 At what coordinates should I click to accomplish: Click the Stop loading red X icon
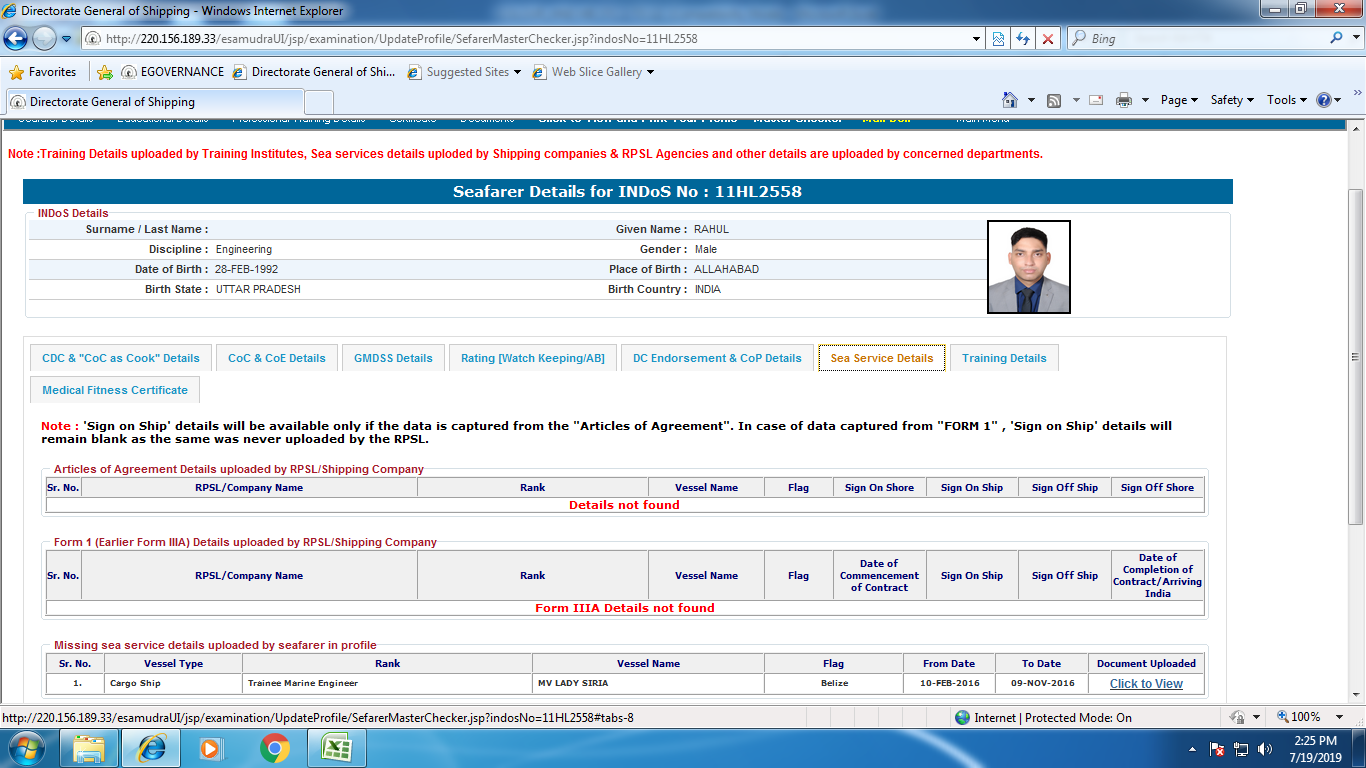pos(1047,39)
